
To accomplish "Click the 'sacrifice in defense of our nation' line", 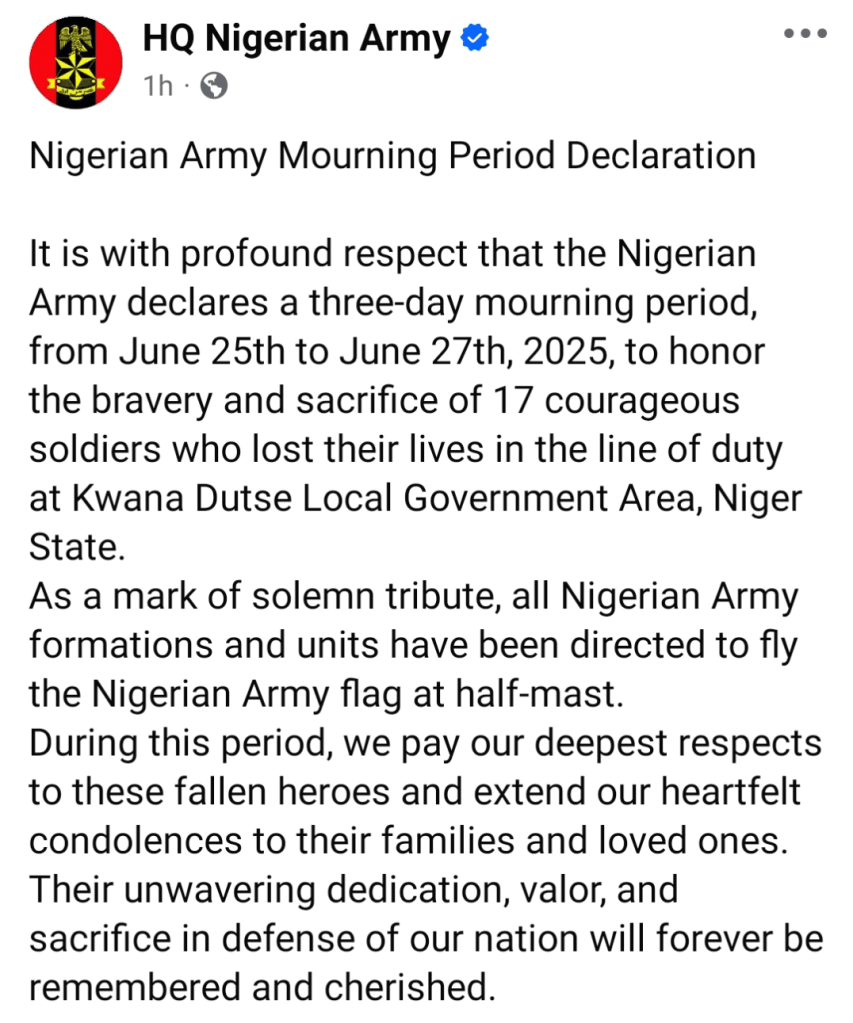I will [425, 938].
